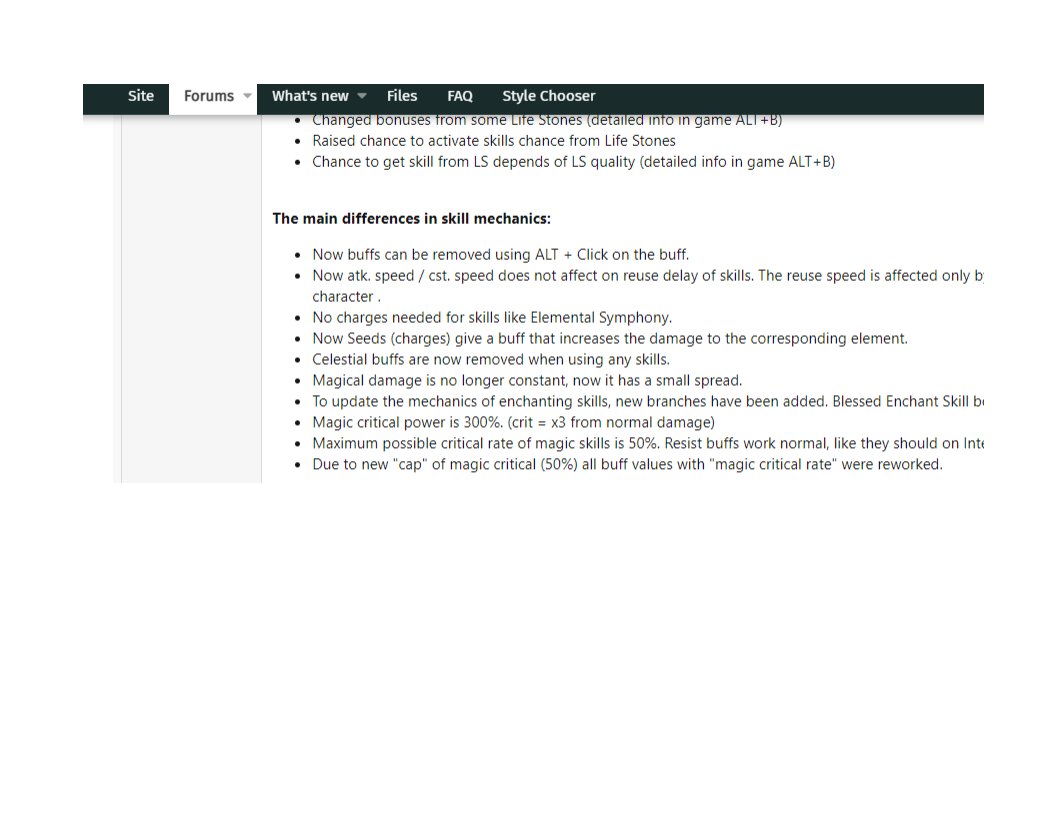Viewport: 1056px width, 816px height.
Task: Select the Forums tab
Action: point(208,97)
